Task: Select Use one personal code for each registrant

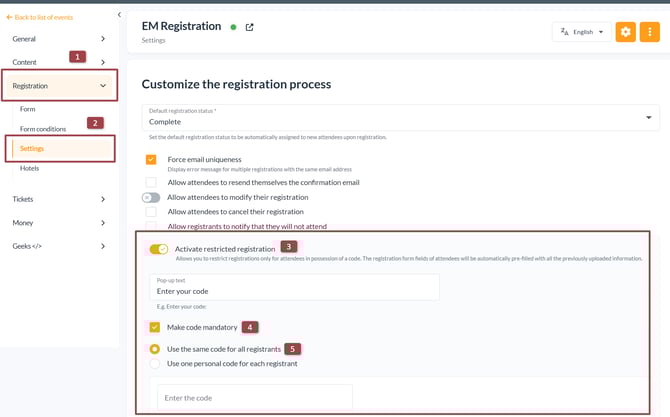Action: (154, 364)
